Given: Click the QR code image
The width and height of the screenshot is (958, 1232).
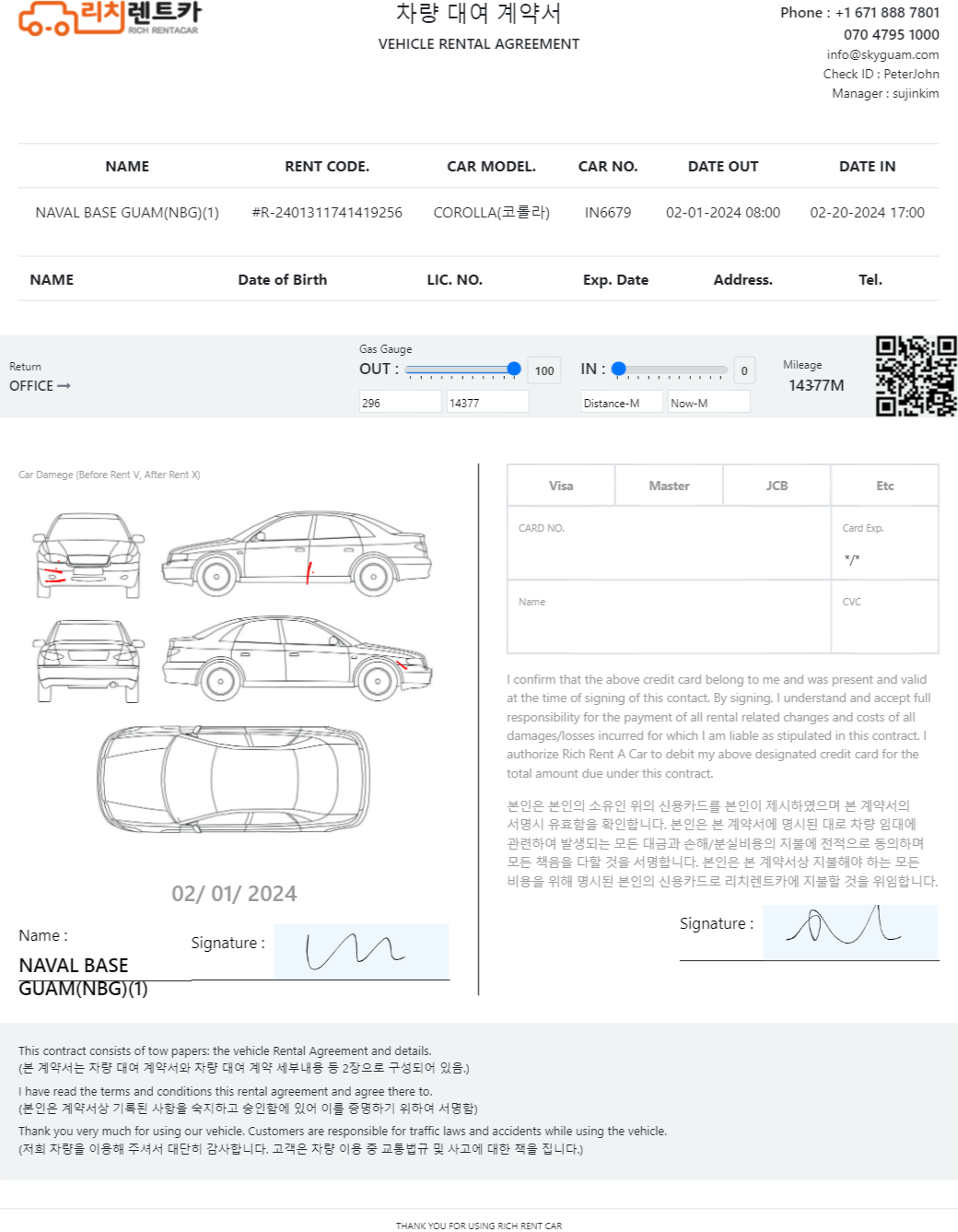Looking at the screenshot, I should pyautogui.click(x=916, y=376).
